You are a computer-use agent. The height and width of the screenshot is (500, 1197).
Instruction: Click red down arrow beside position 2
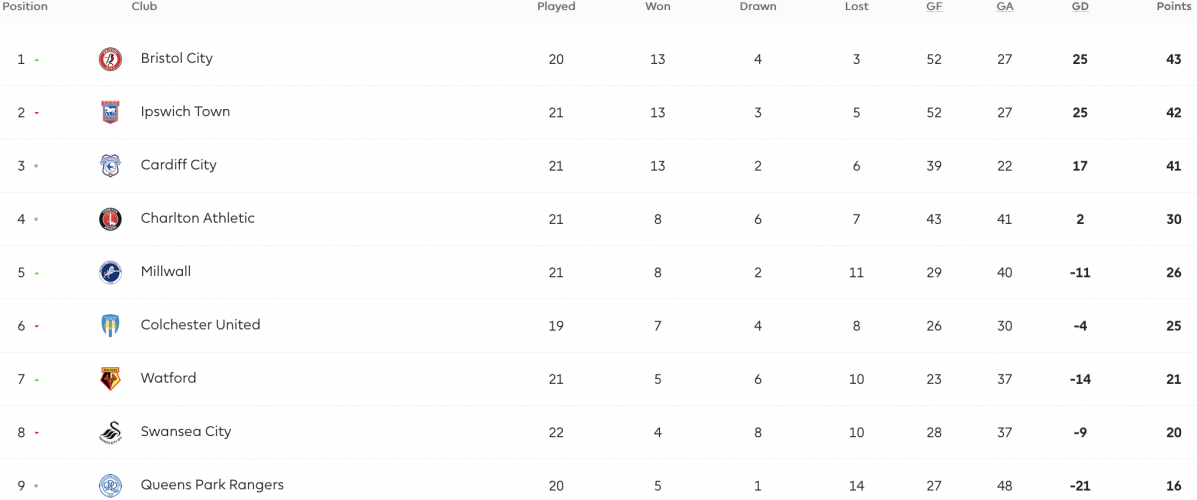(37, 113)
